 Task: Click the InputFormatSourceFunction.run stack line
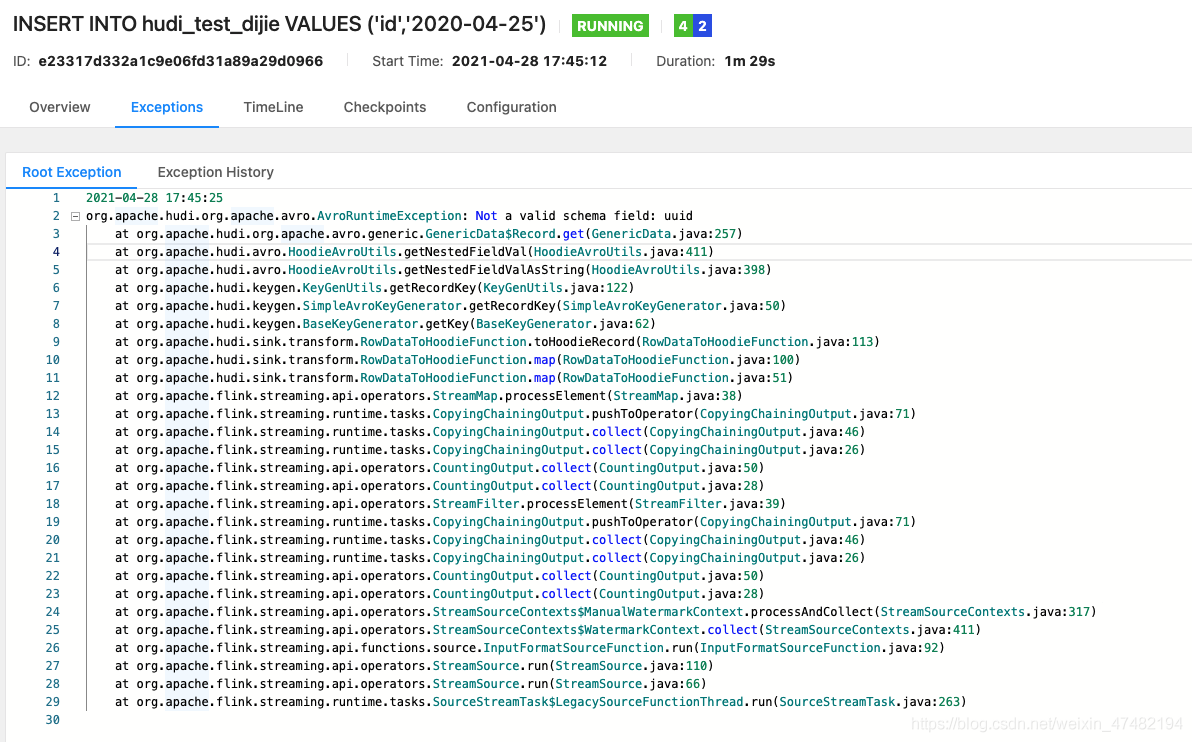530,648
